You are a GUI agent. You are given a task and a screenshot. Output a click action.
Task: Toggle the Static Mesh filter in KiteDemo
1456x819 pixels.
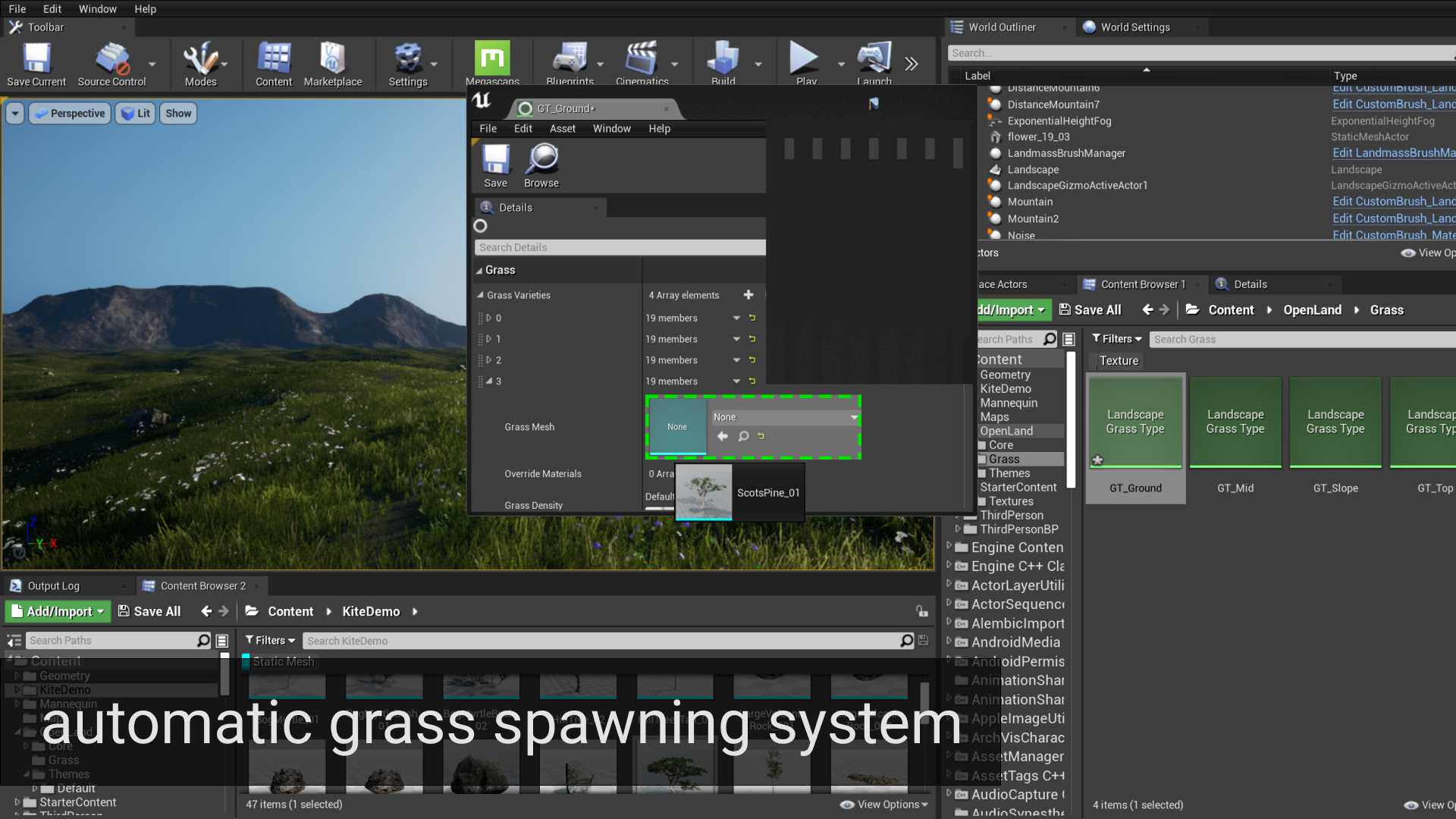283,661
